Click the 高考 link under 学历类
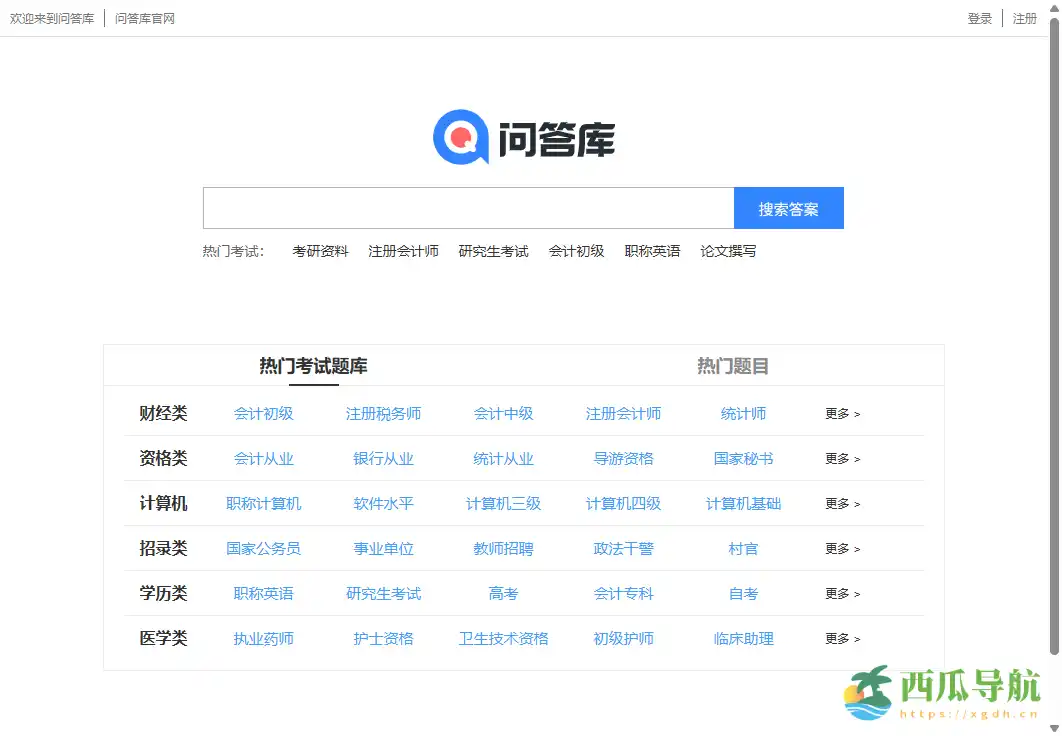Screen dimensions: 1062x736 pyautogui.click(x=503, y=593)
